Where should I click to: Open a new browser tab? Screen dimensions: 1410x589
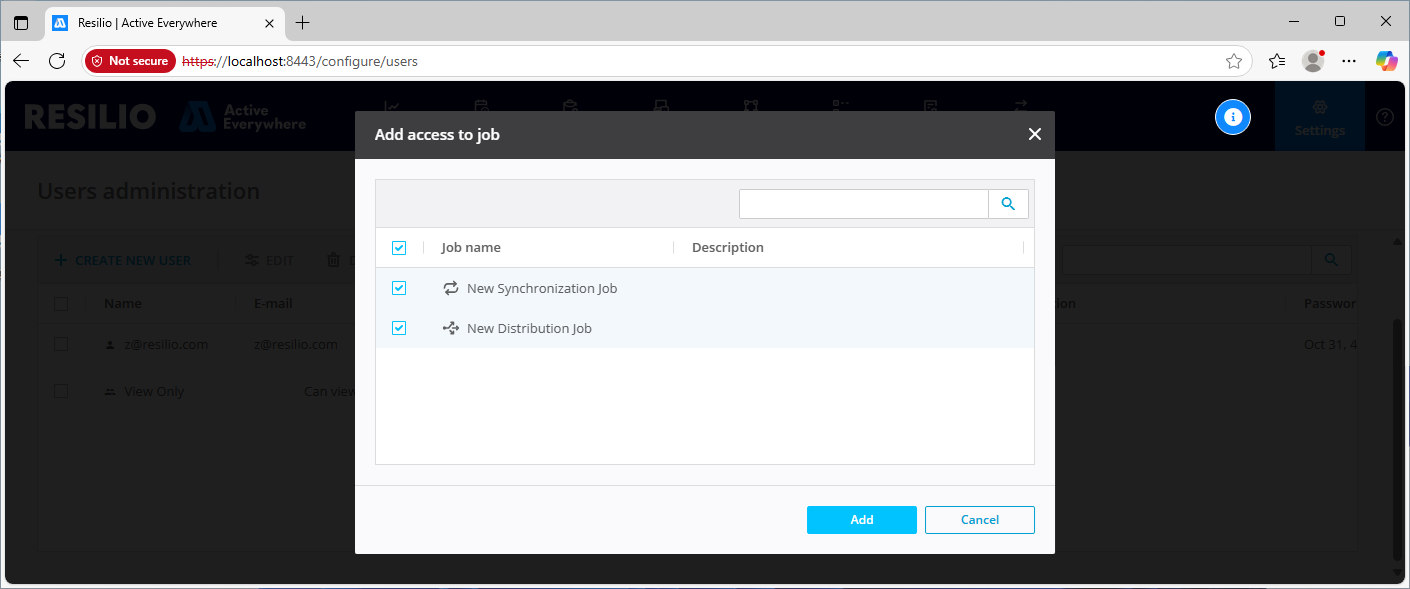coord(303,22)
